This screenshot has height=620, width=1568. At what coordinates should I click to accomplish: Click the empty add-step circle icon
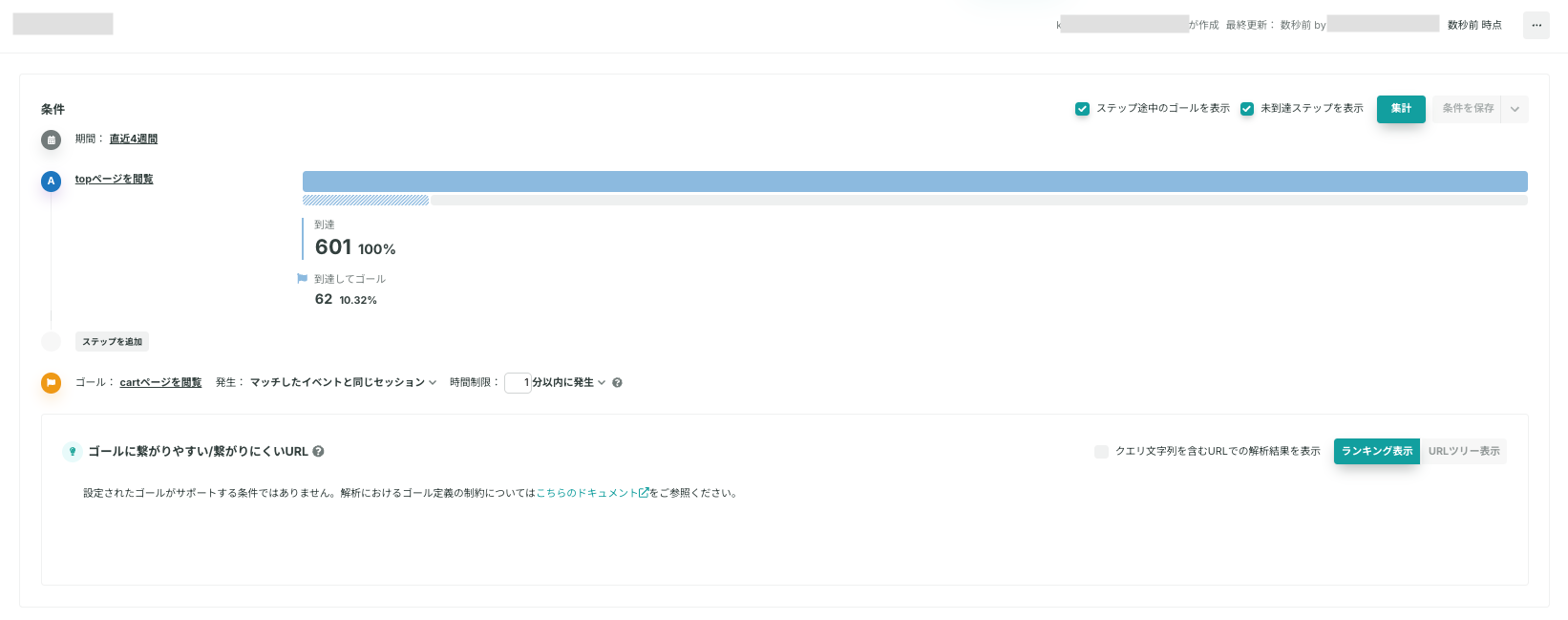pos(51,341)
